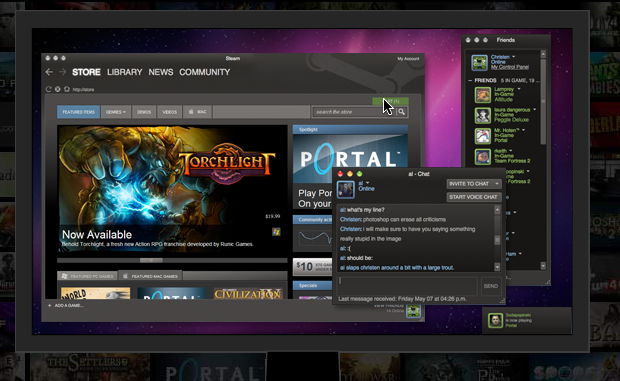Click Add a Game at the bottom
Screen dimensions: 620x381
coord(68,306)
